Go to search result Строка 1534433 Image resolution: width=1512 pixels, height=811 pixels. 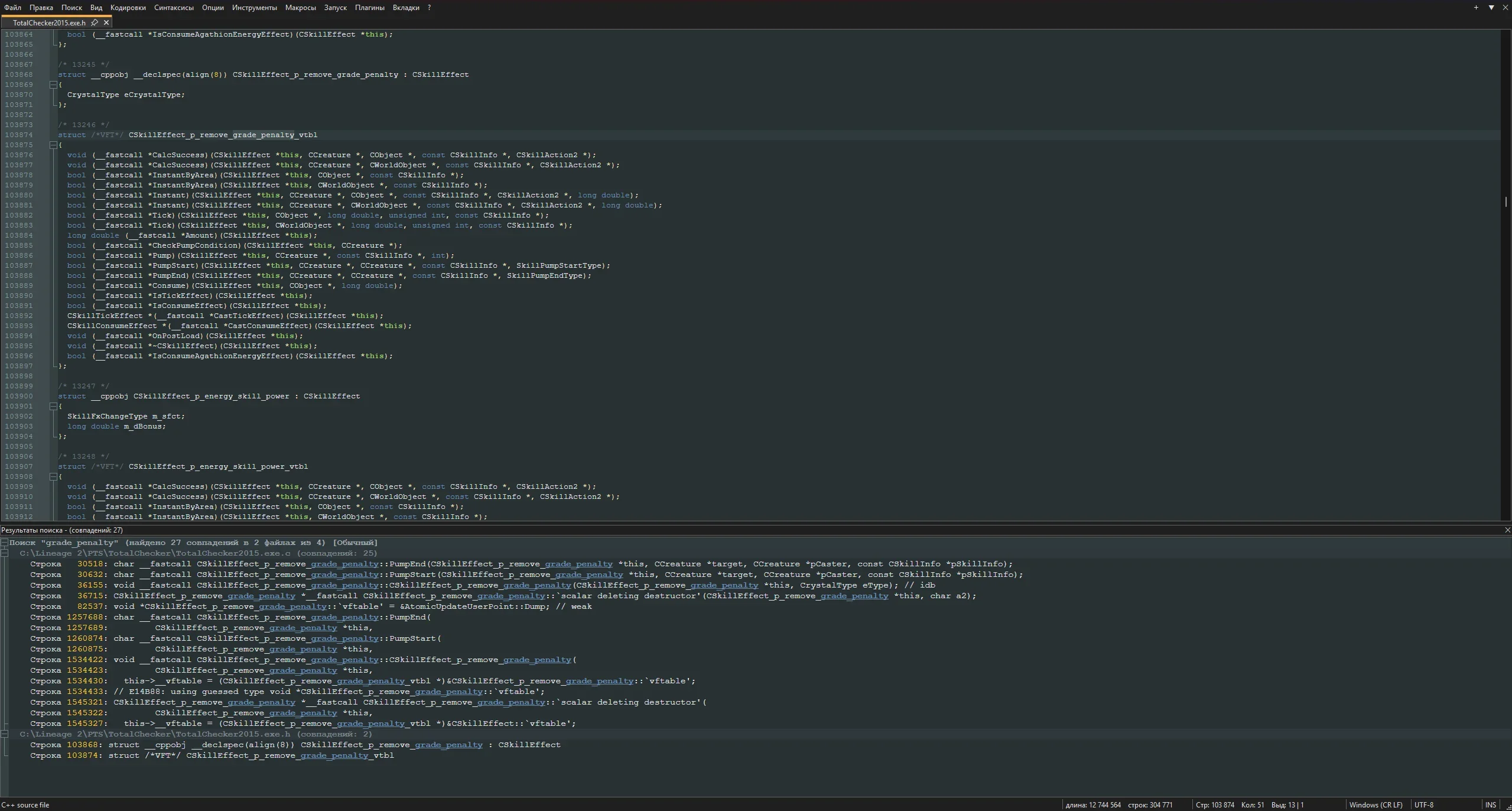coord(288,692)
